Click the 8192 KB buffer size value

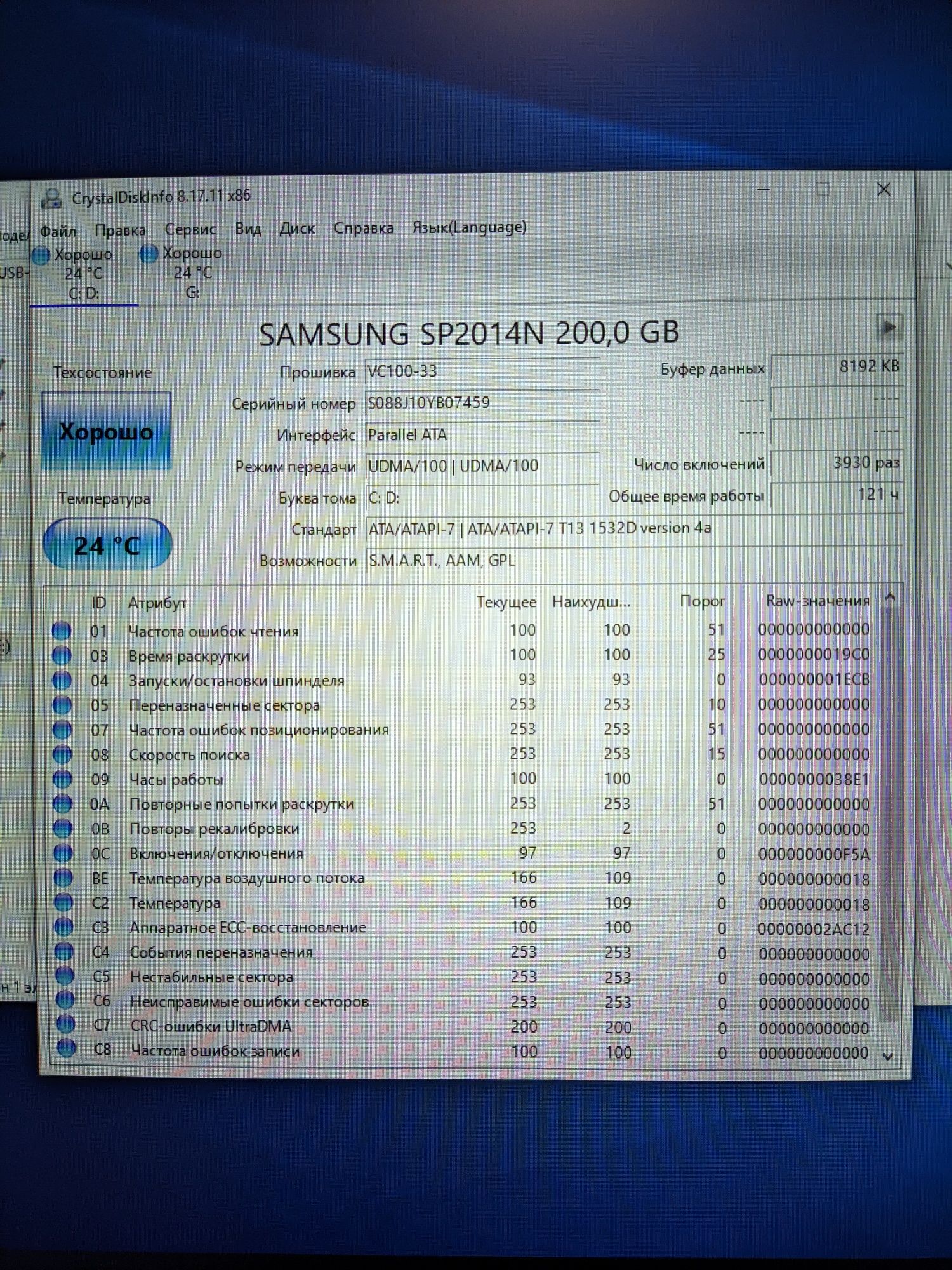[837, 367]
